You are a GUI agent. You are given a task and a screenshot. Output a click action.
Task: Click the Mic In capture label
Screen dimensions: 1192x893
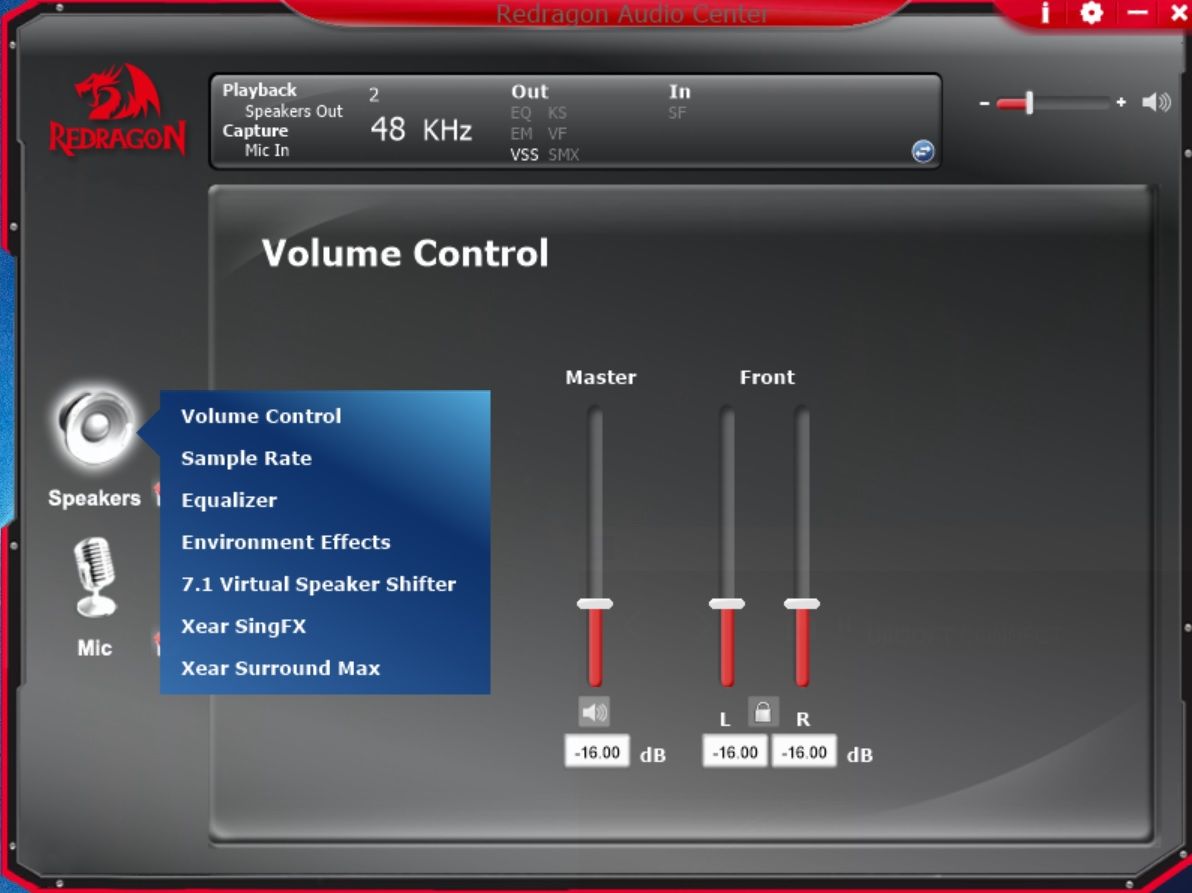(267, 150)
